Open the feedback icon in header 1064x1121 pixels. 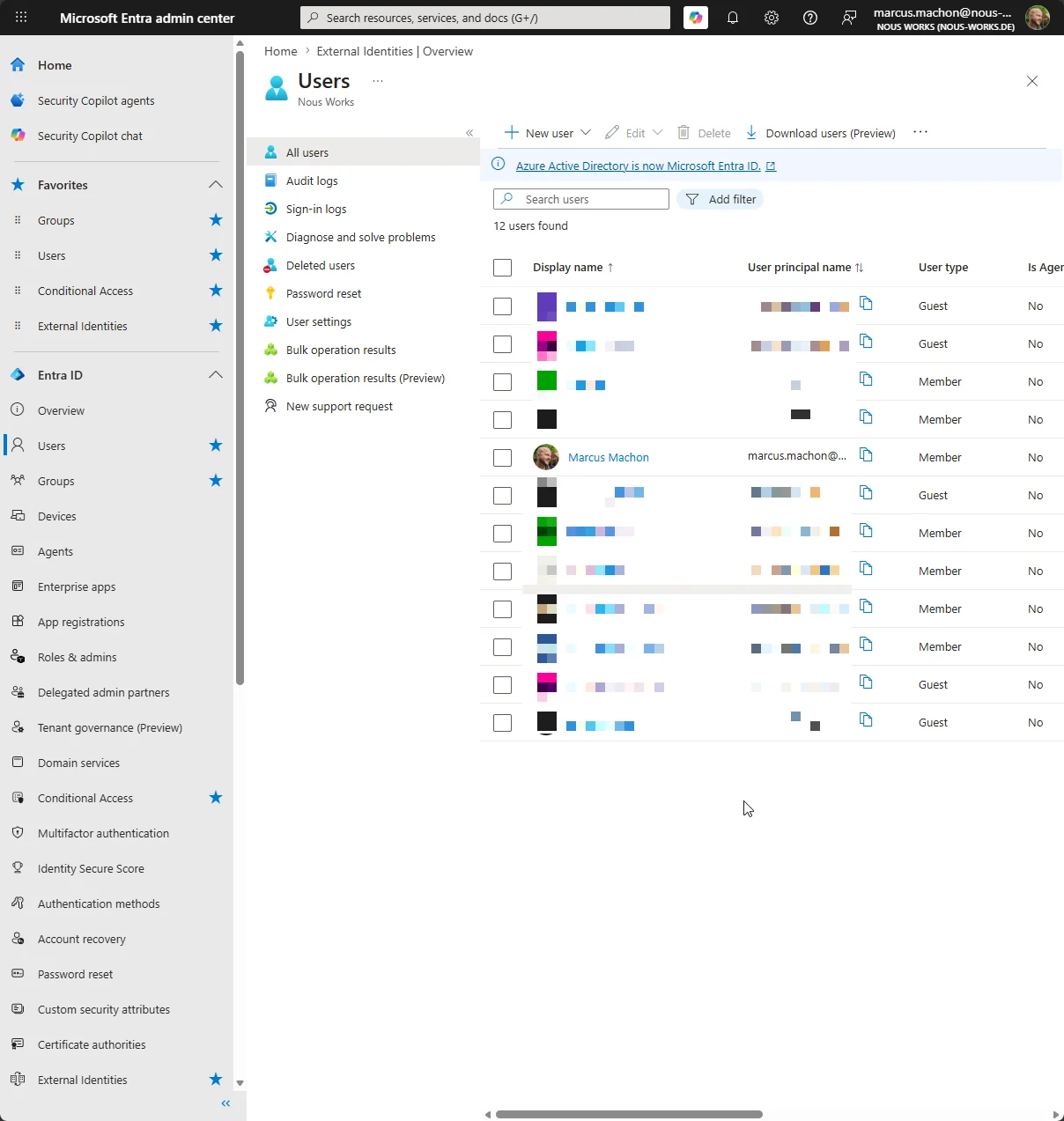[849, 18]
